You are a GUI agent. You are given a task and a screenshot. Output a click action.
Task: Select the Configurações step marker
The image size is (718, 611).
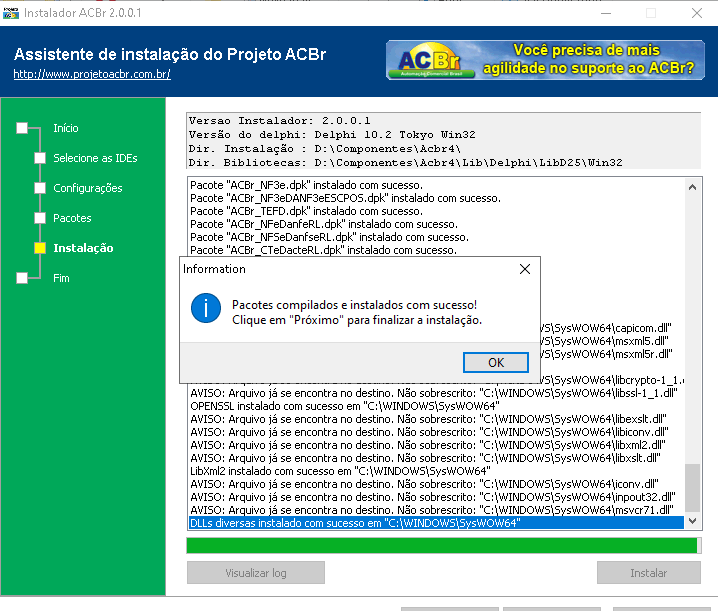[x=40, y=188]
